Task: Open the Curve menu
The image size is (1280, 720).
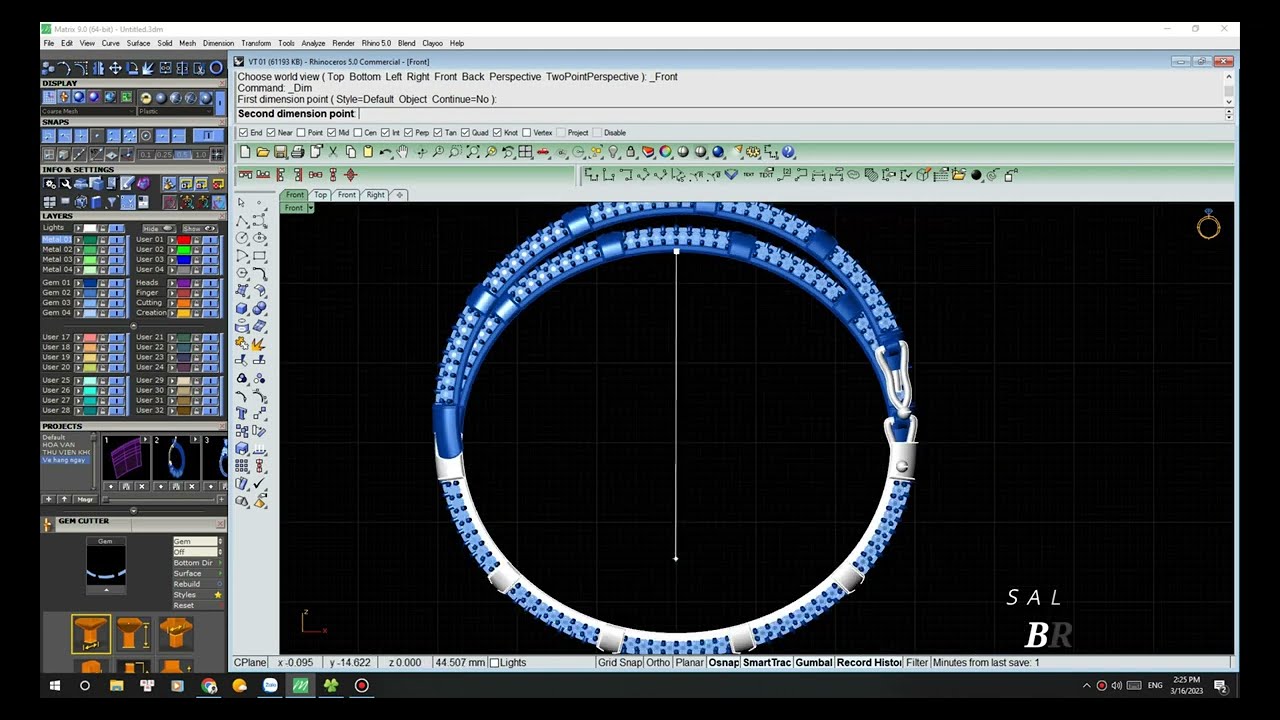Action: pos(110,43)
